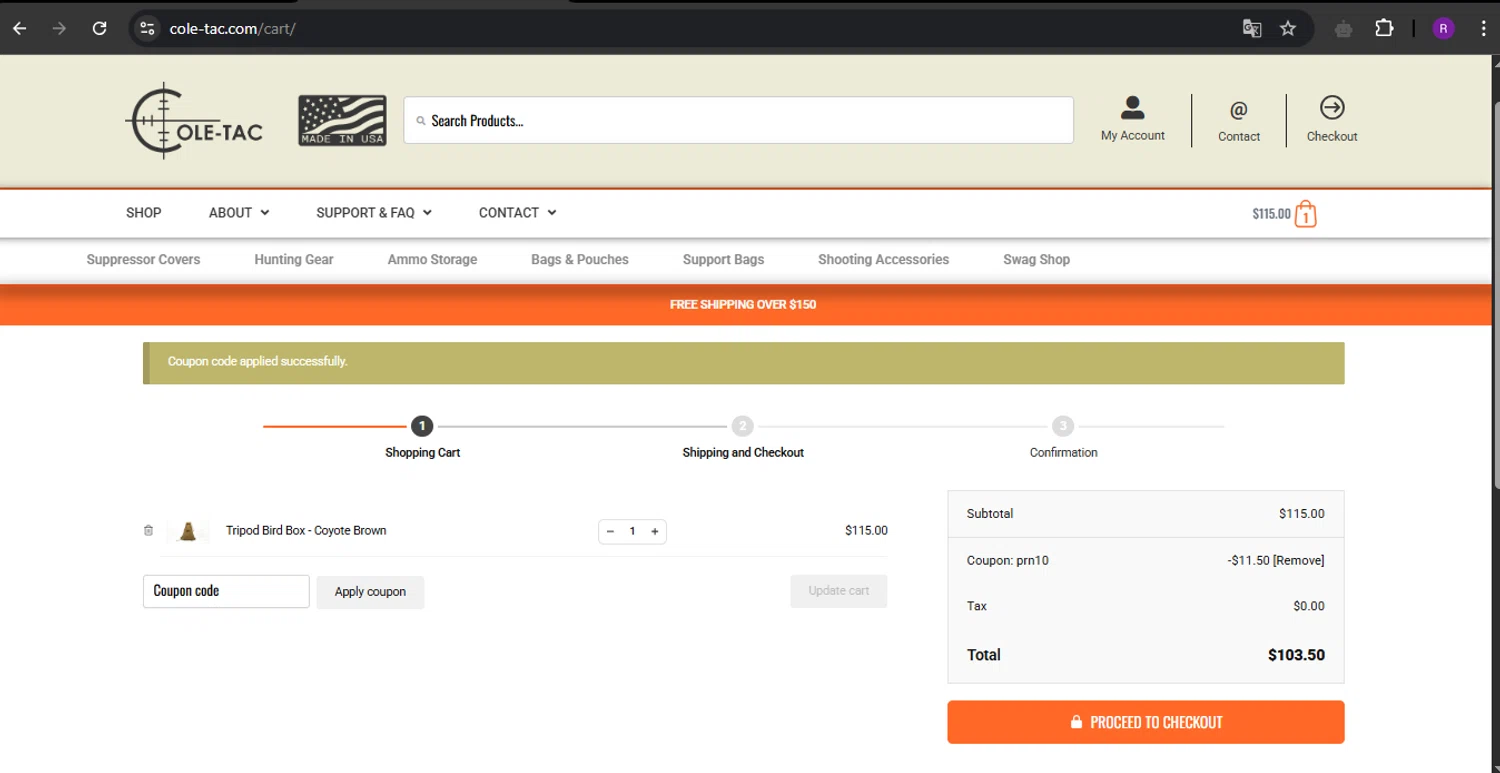Click the Cole-Tac logo
Image resolution: width=1500 pixels, height=773 pixels.
(x=194, y=121)
